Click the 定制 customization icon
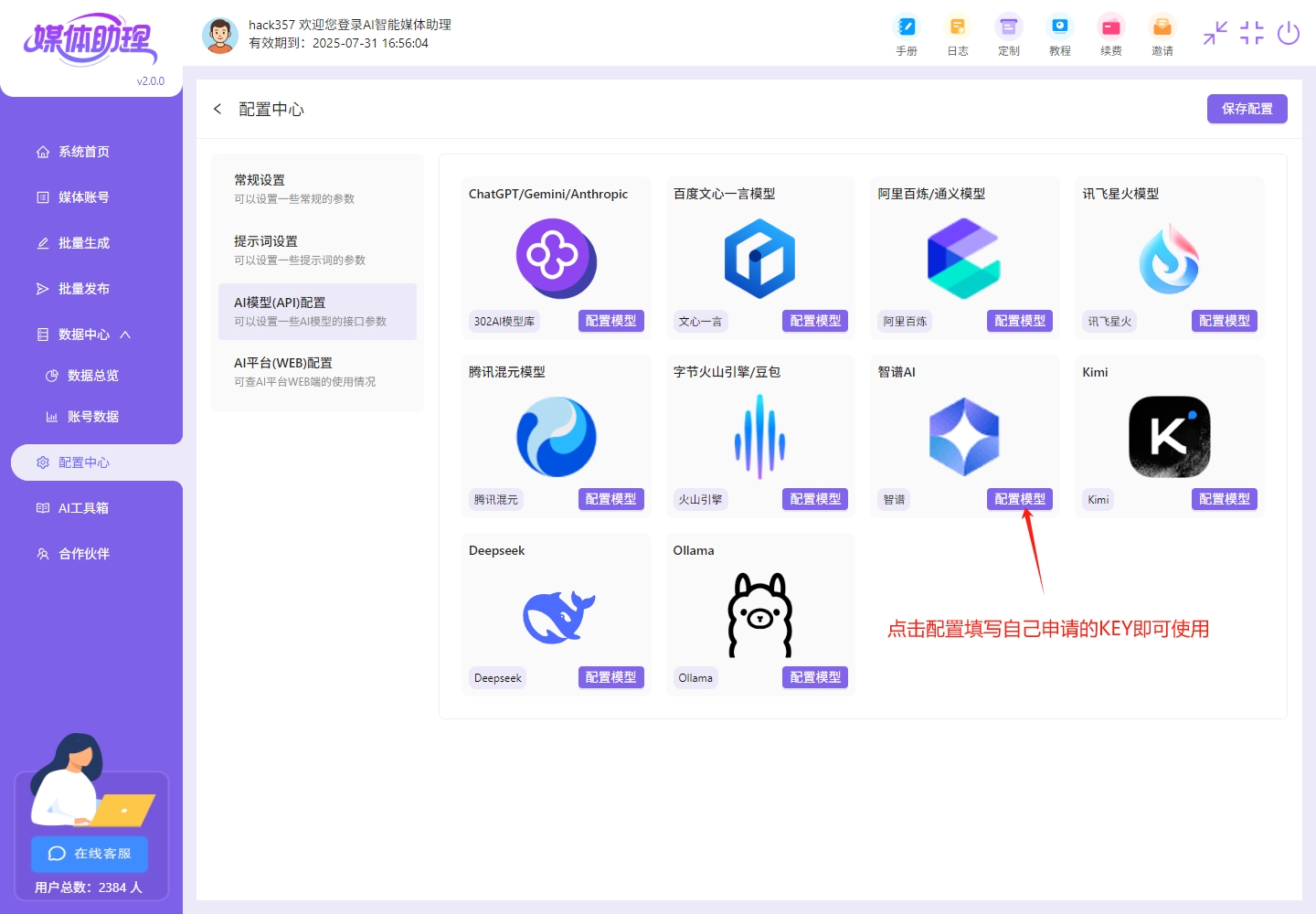 tap(1009, 35)
